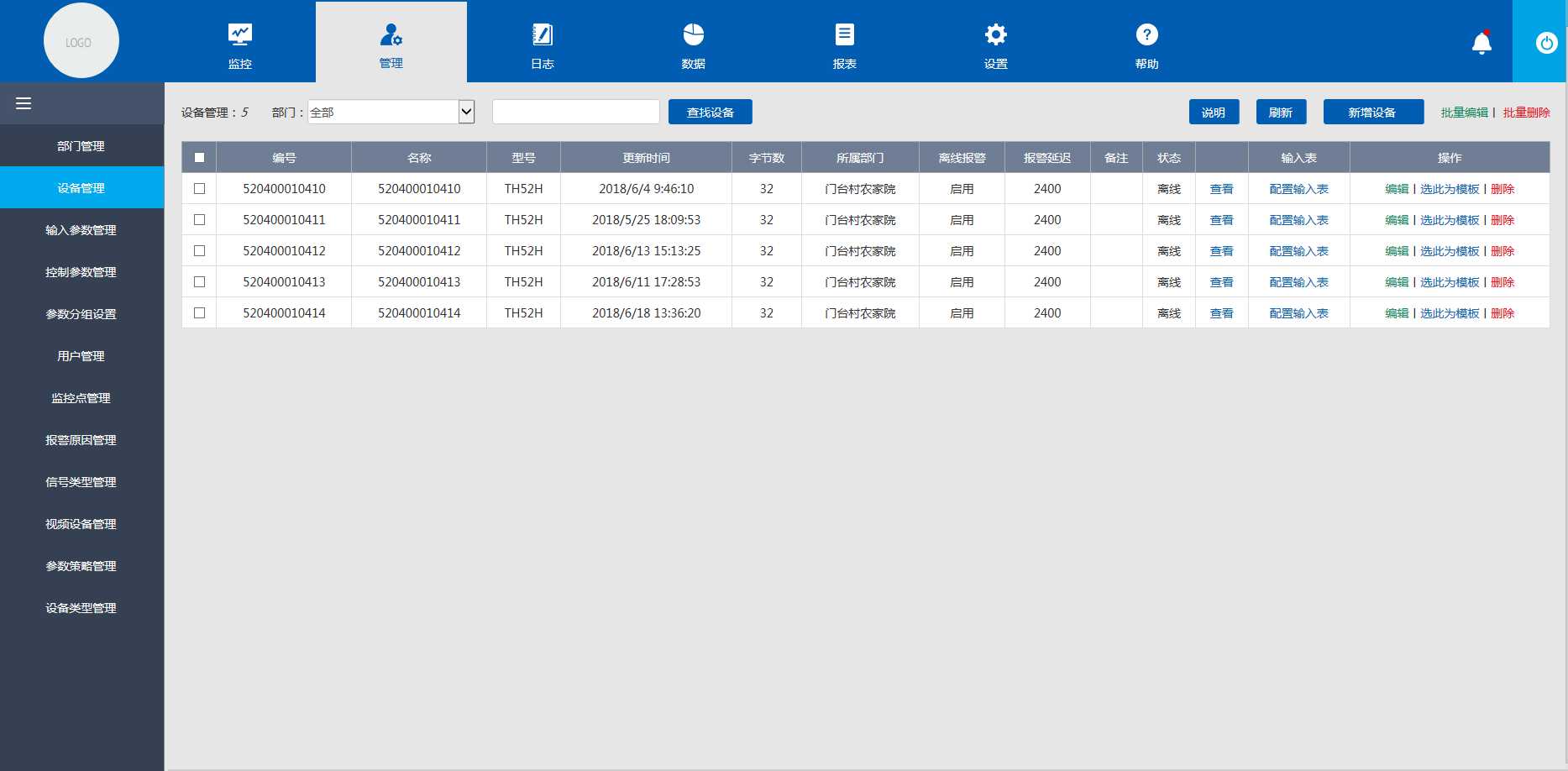Click 选出为模板 for device 520400010413
Image resolution: width=1568 pixels, height=771 pixels.
click(x=1450, y=282)
